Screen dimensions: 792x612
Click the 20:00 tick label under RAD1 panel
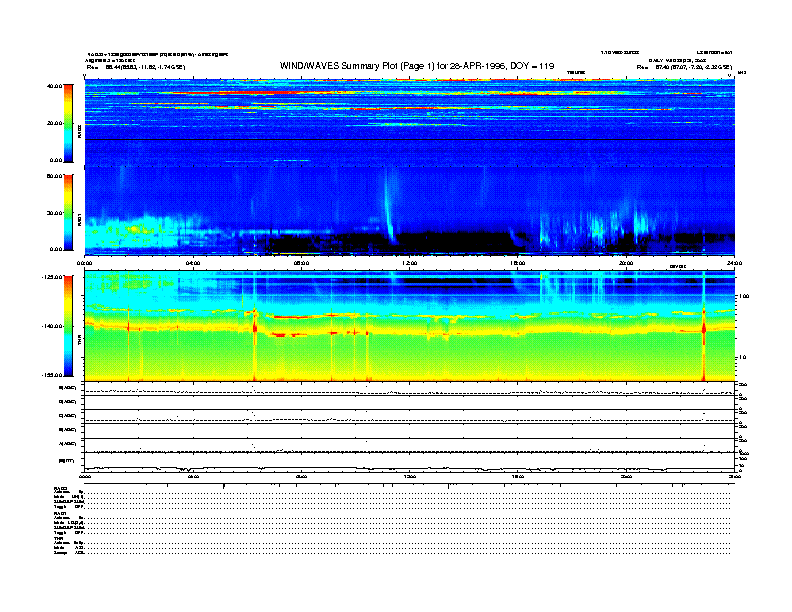coord(626,263)
